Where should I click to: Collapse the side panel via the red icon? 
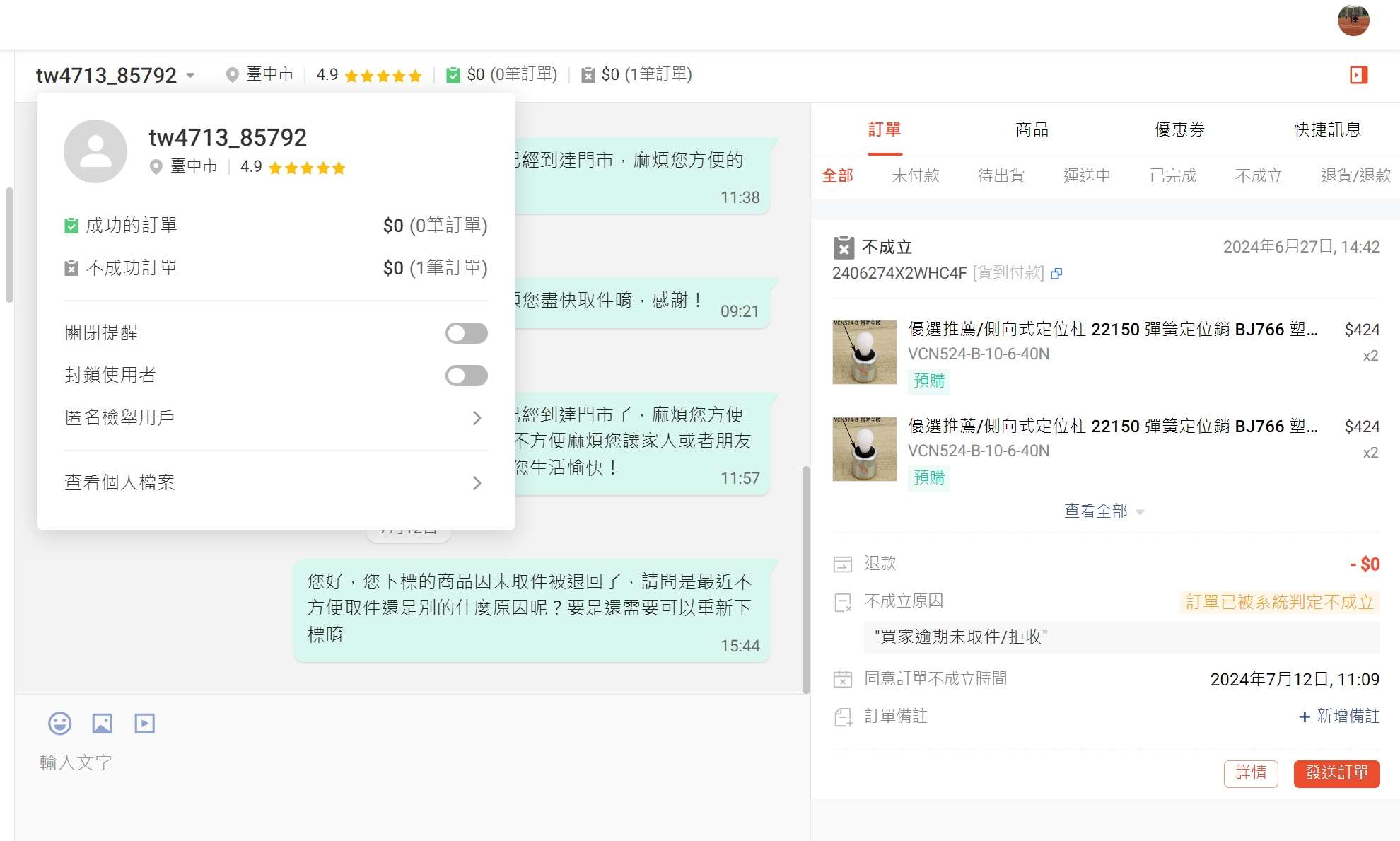(1358, 75)
